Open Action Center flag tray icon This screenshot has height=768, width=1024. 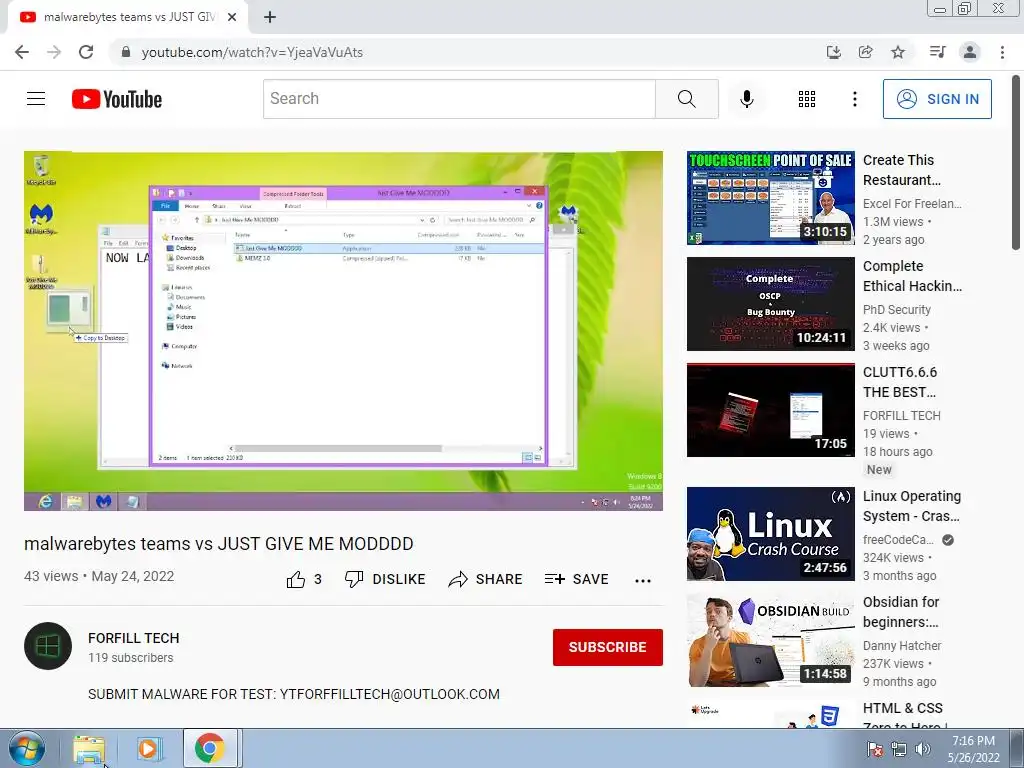click(x=874, y=749)
